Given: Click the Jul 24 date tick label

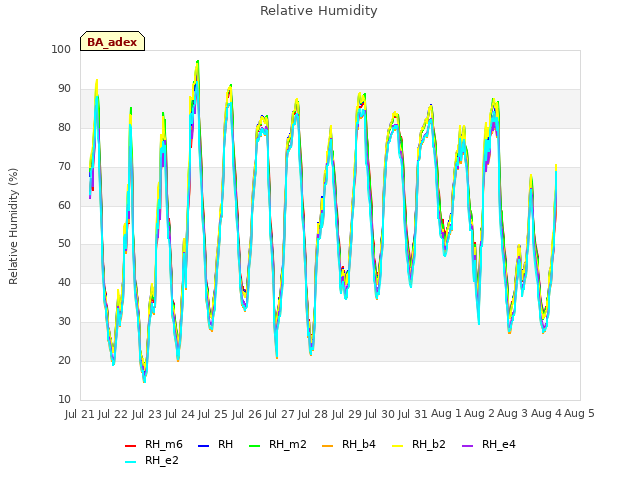Looking at the screenshot, I should [x=179, y=414].
